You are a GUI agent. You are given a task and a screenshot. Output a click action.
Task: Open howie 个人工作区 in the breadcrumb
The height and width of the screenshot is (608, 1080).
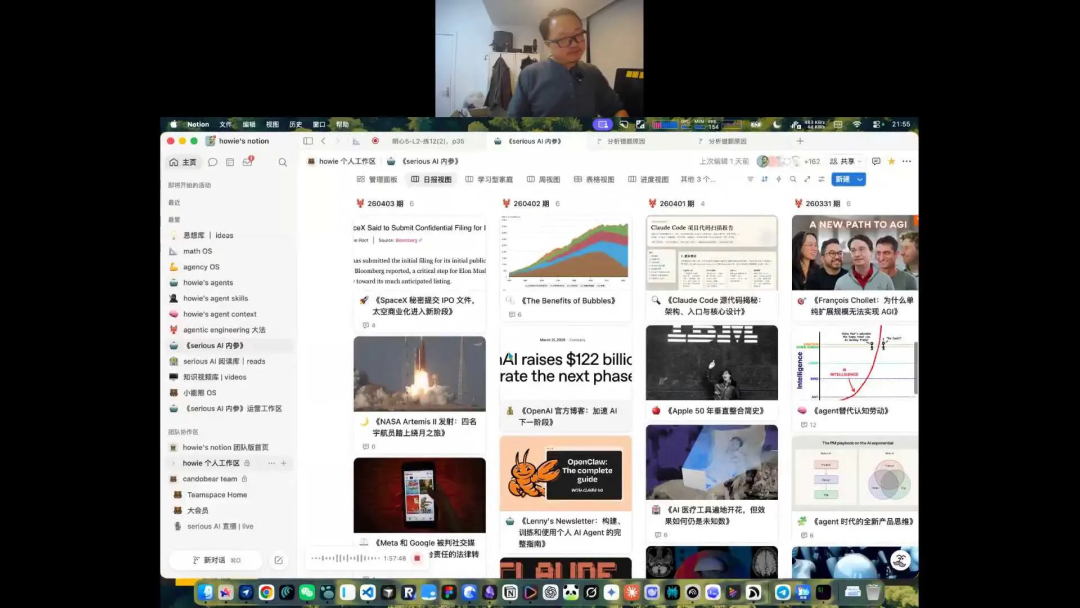point(342,161)
